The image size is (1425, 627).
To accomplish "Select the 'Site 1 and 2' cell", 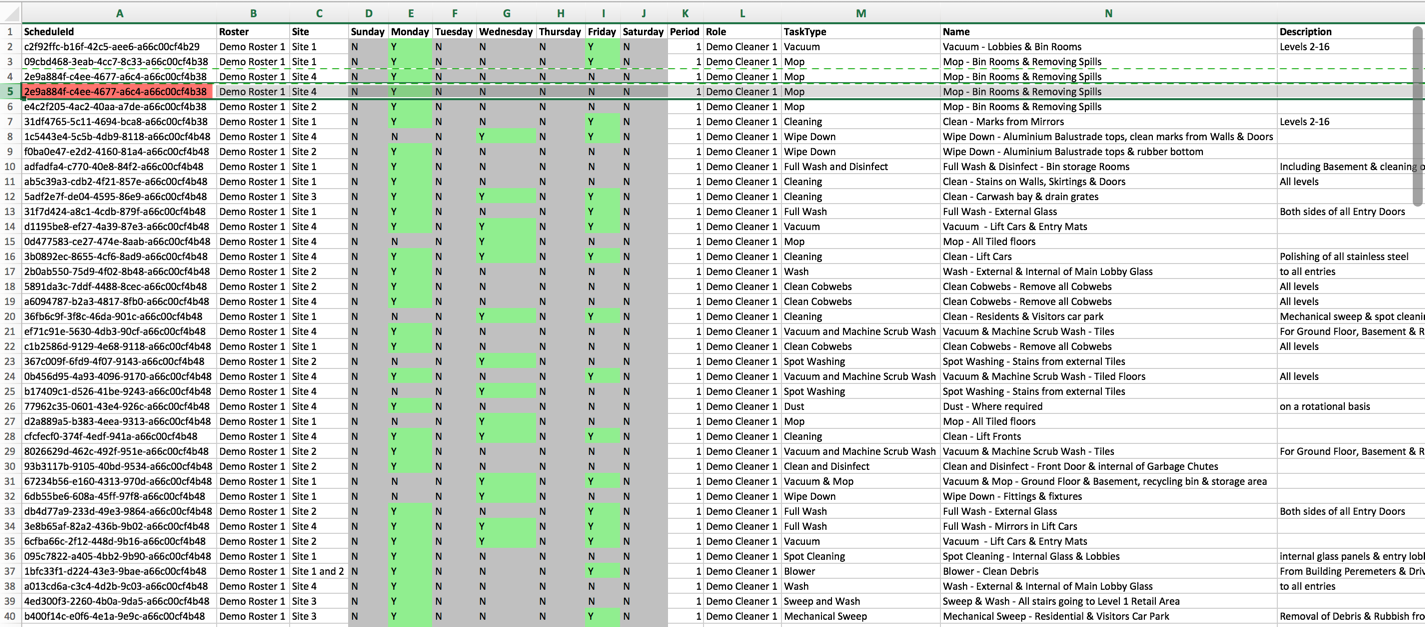I will [x=318, y=571].
